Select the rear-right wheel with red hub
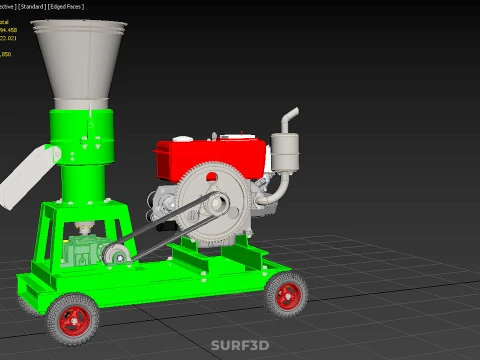Viewport: 480px width, 360px height. coord(287,295)
